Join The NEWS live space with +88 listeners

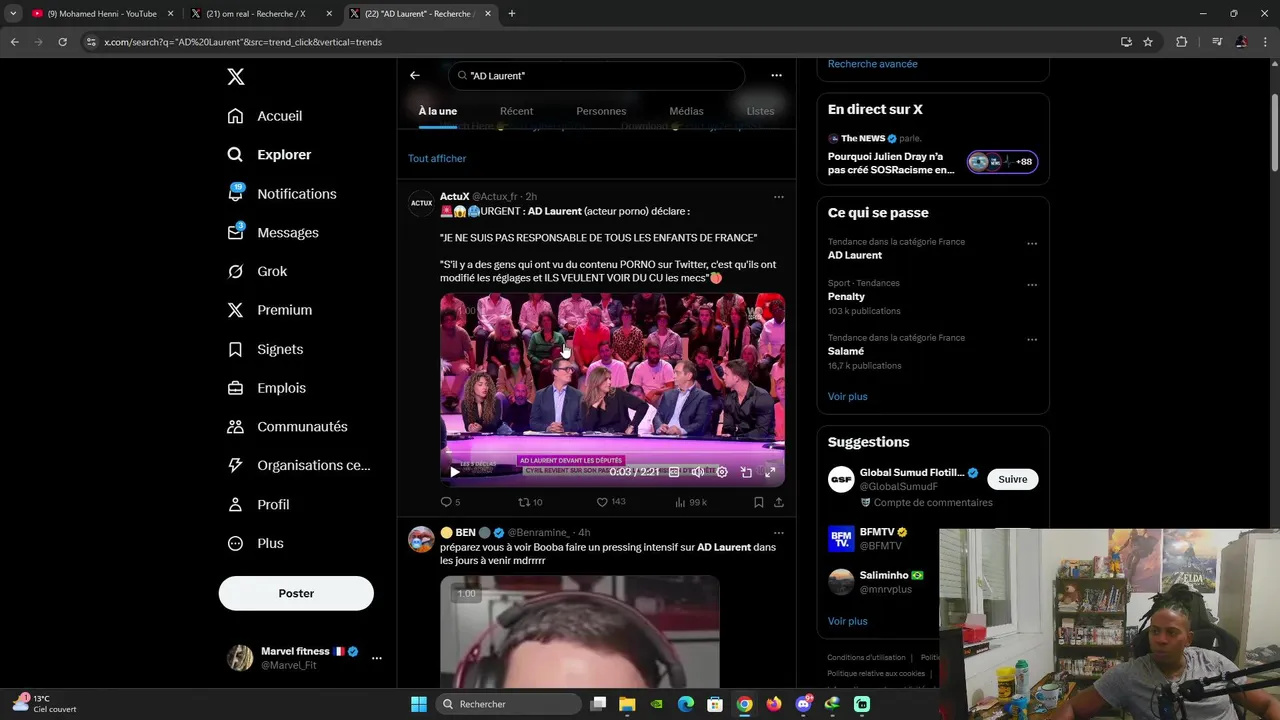(1002, 162)
